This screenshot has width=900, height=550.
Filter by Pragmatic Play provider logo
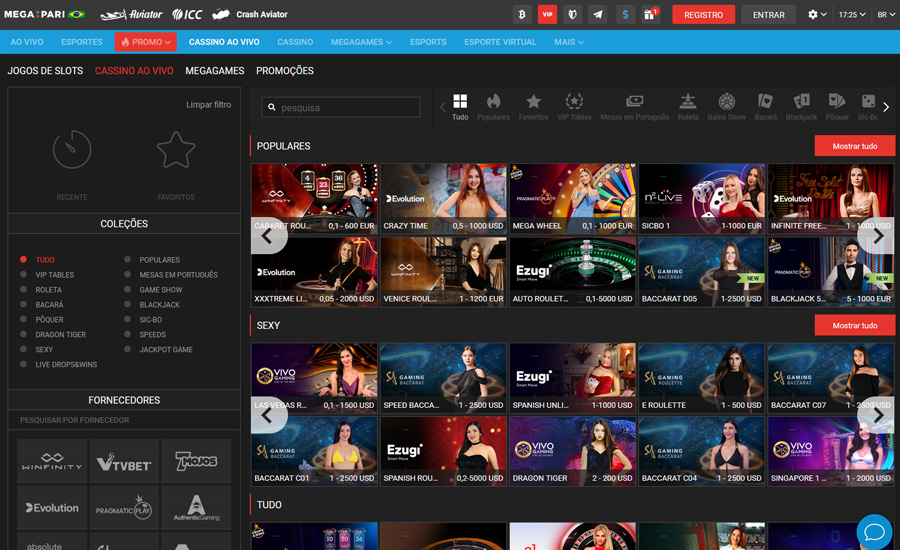click(x=124, y=508)
